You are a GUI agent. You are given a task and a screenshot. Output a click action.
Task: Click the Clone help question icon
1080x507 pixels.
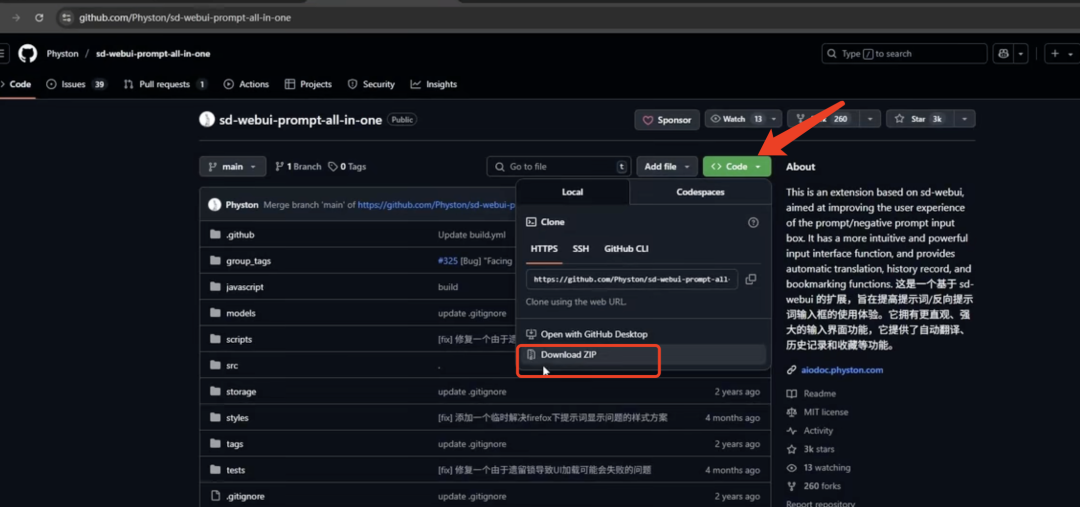753,223
